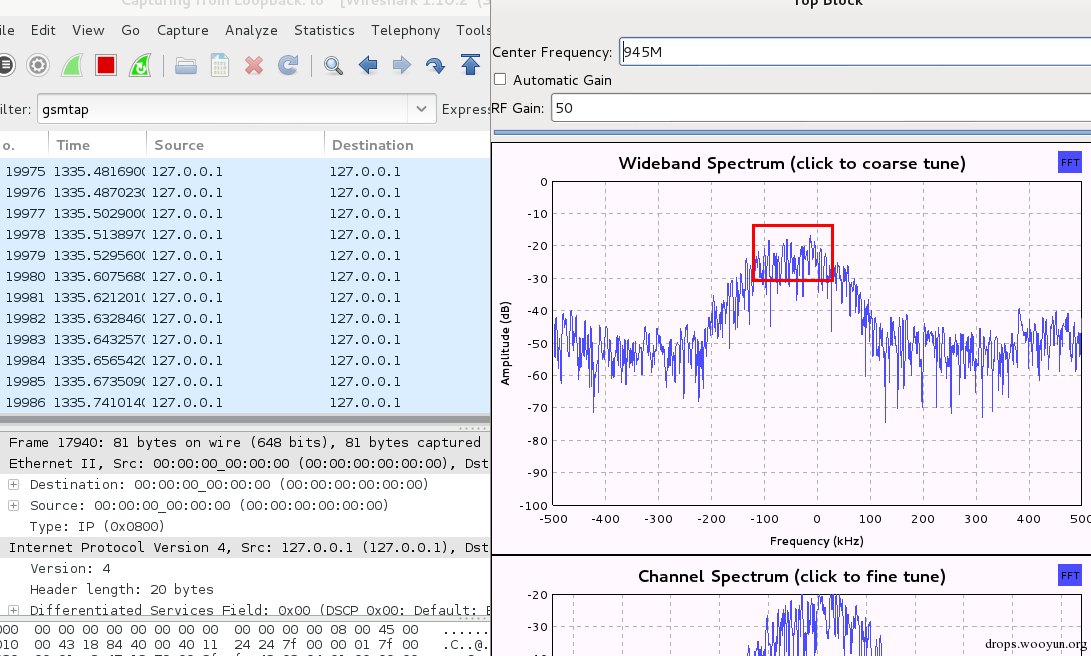
Task: Open the Analyze menu
Action: pyautogui.click(x=251, y=31)
